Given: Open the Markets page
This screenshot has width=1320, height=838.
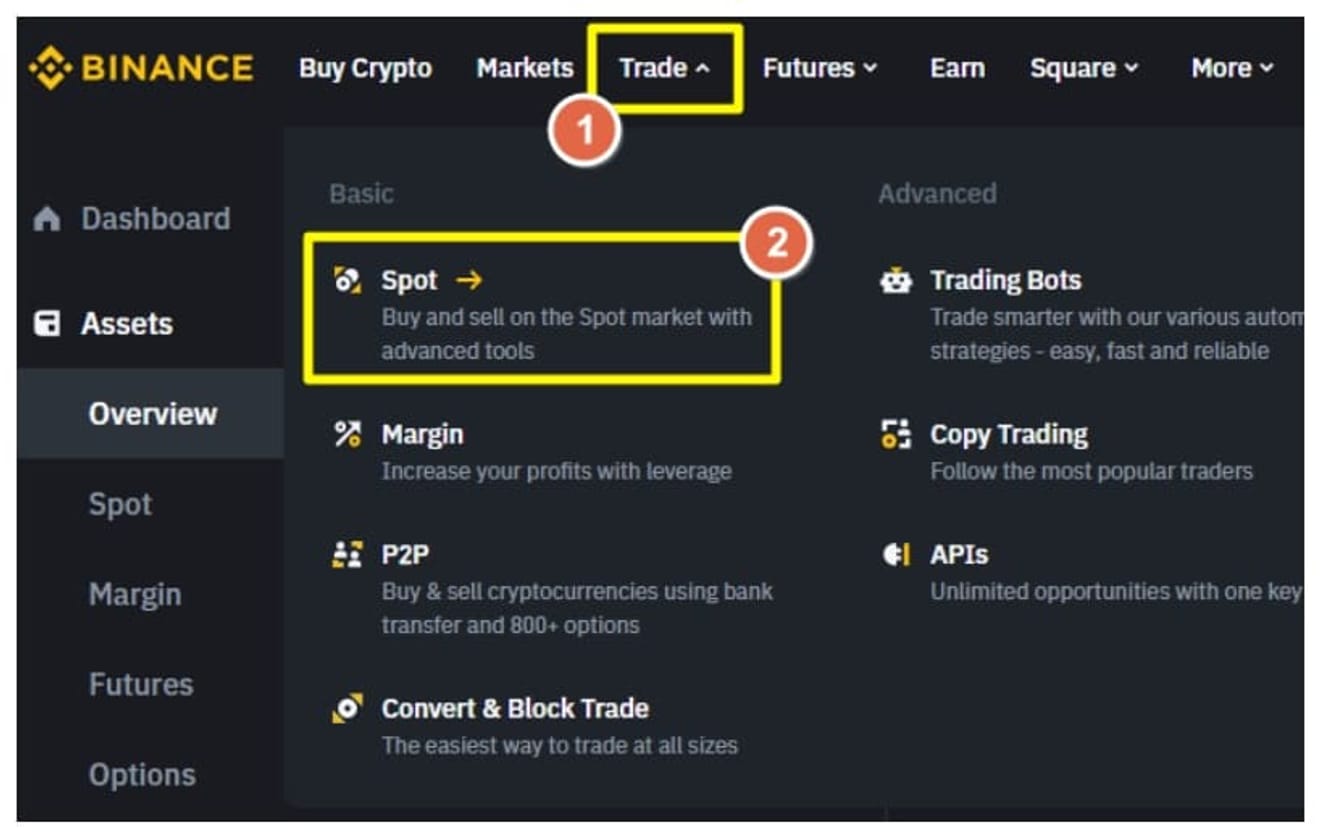Looking at the screenshot, I should [x=525, y=68].
